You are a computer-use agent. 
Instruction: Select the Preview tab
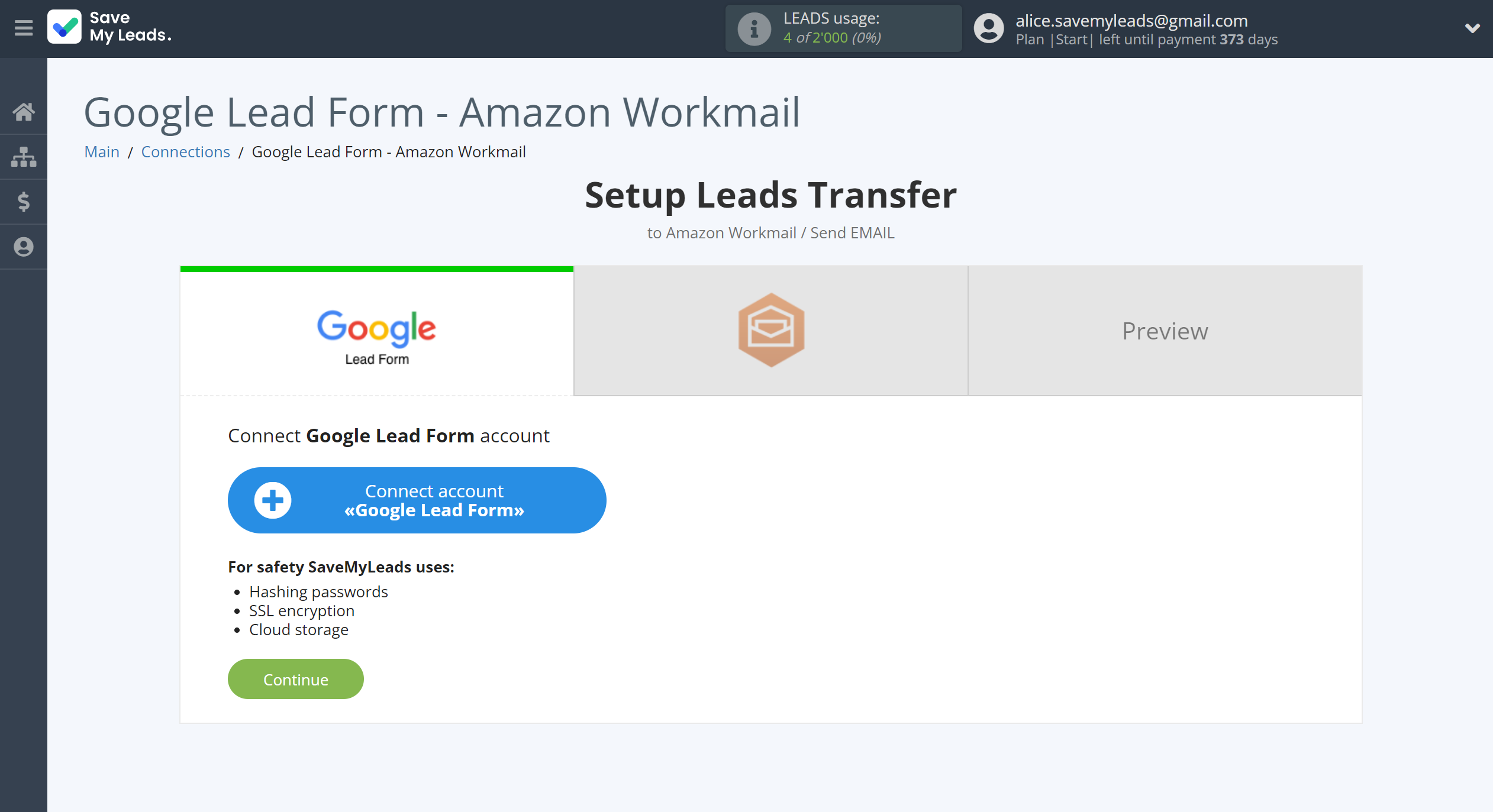[x=1164, y=329]
